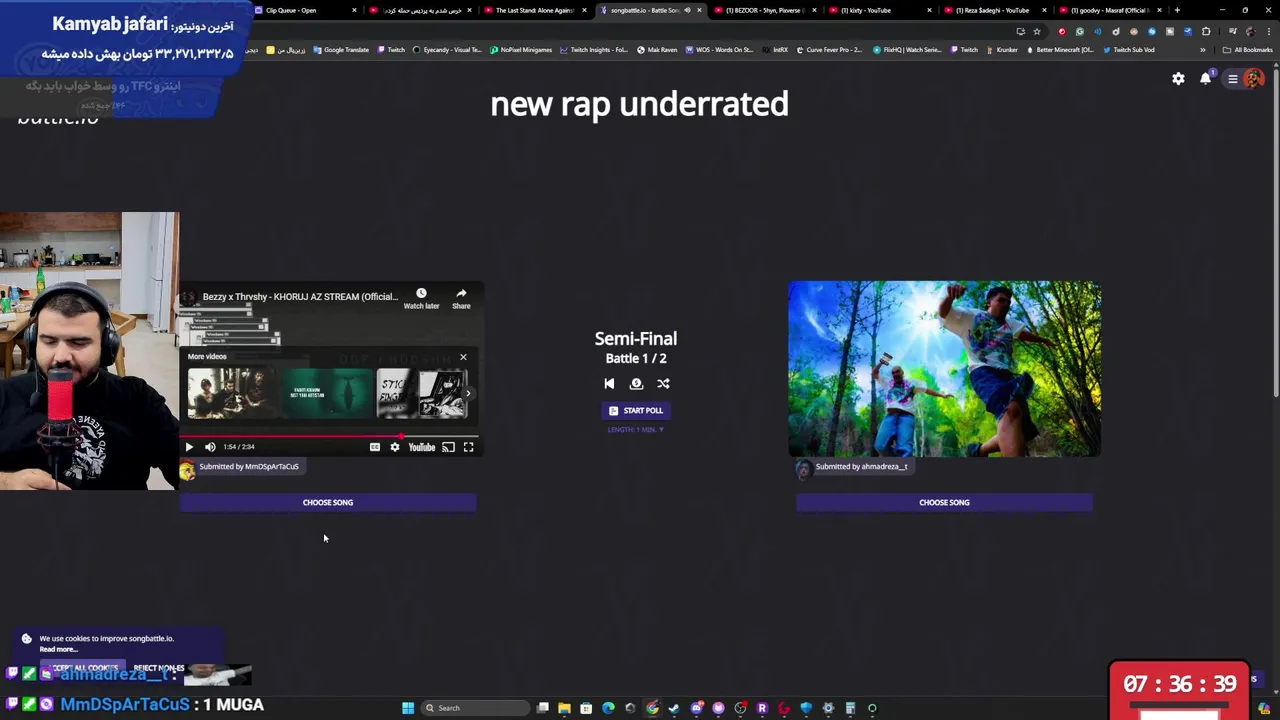Viewport: 1280px width, 720px height.
Task: Start the poll
Action: (636, 410)
